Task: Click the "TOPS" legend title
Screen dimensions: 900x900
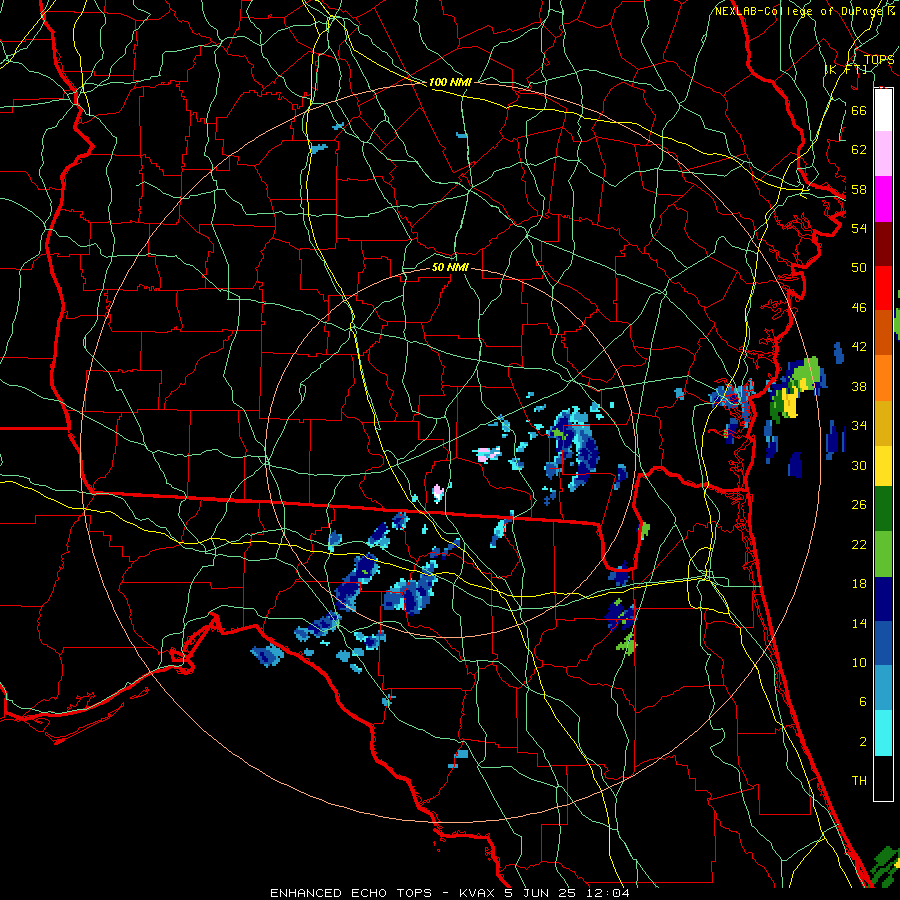Action: point(879,59)
